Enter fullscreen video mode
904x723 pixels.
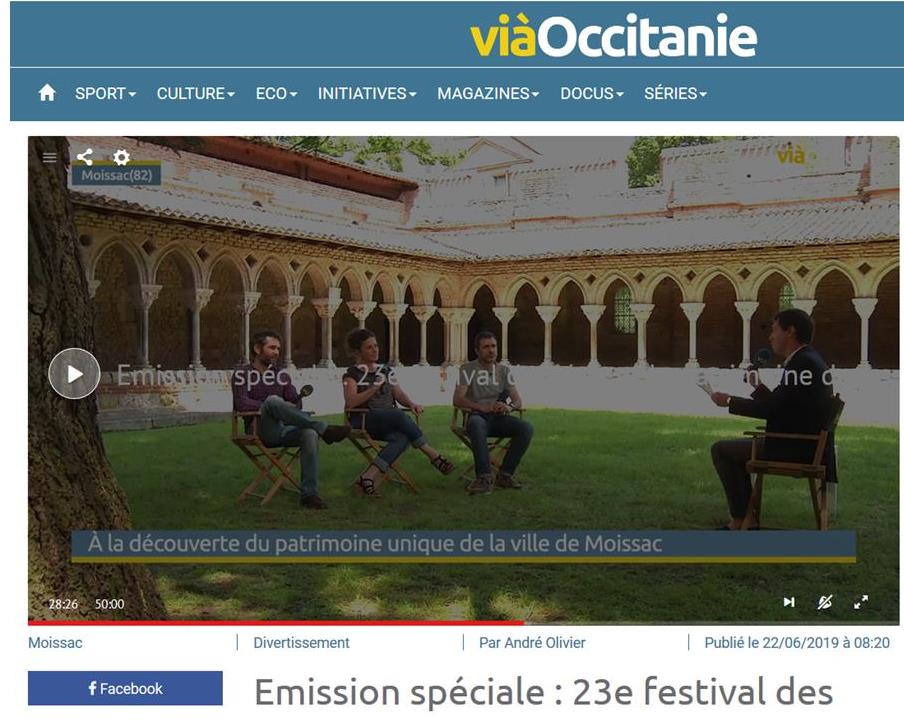[x=861, y=602]
